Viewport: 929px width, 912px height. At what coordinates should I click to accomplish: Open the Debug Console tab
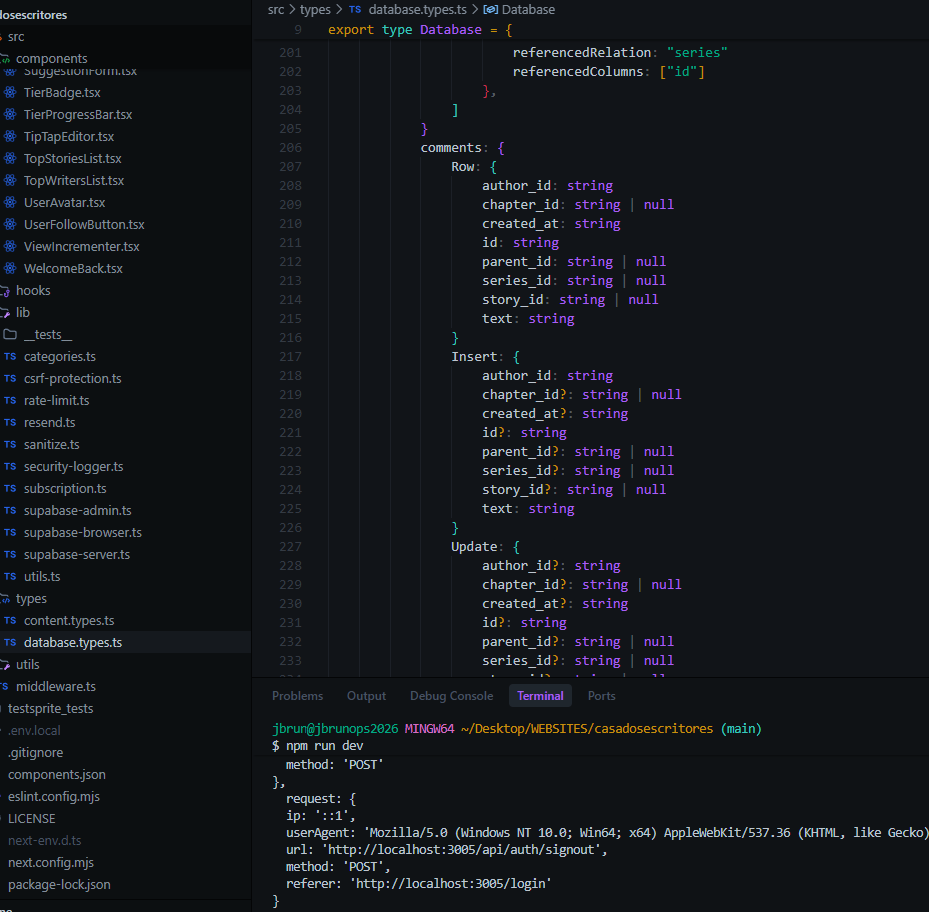tap(451, 696)
